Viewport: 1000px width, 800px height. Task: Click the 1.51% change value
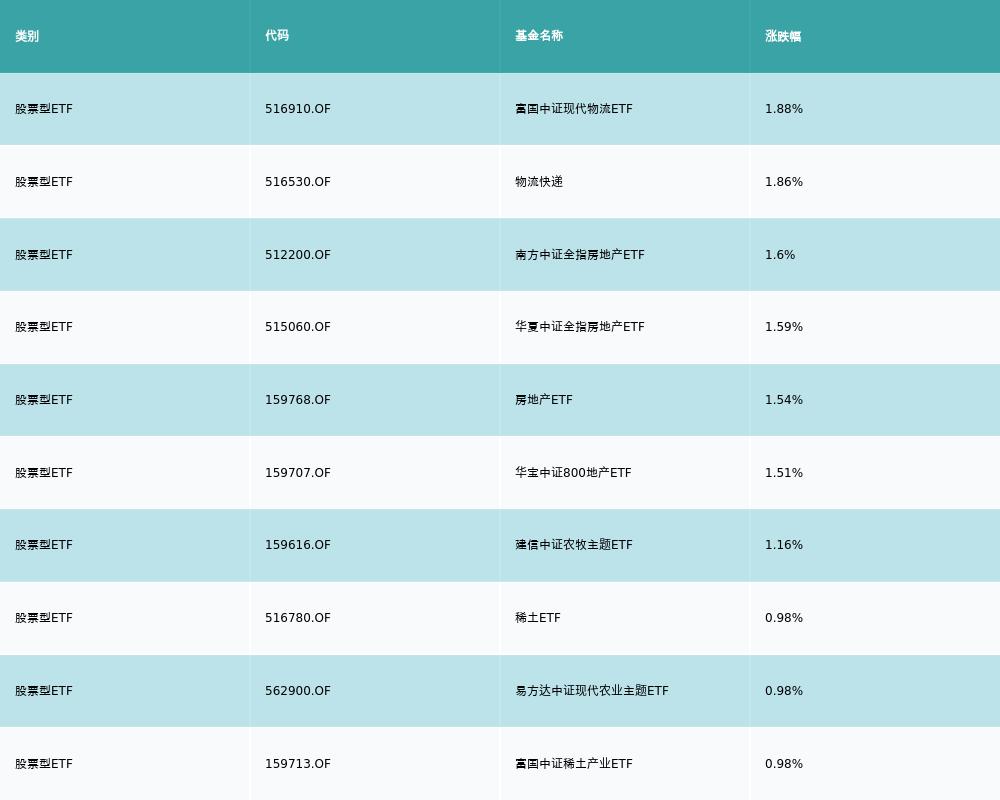tap(784, 473)
